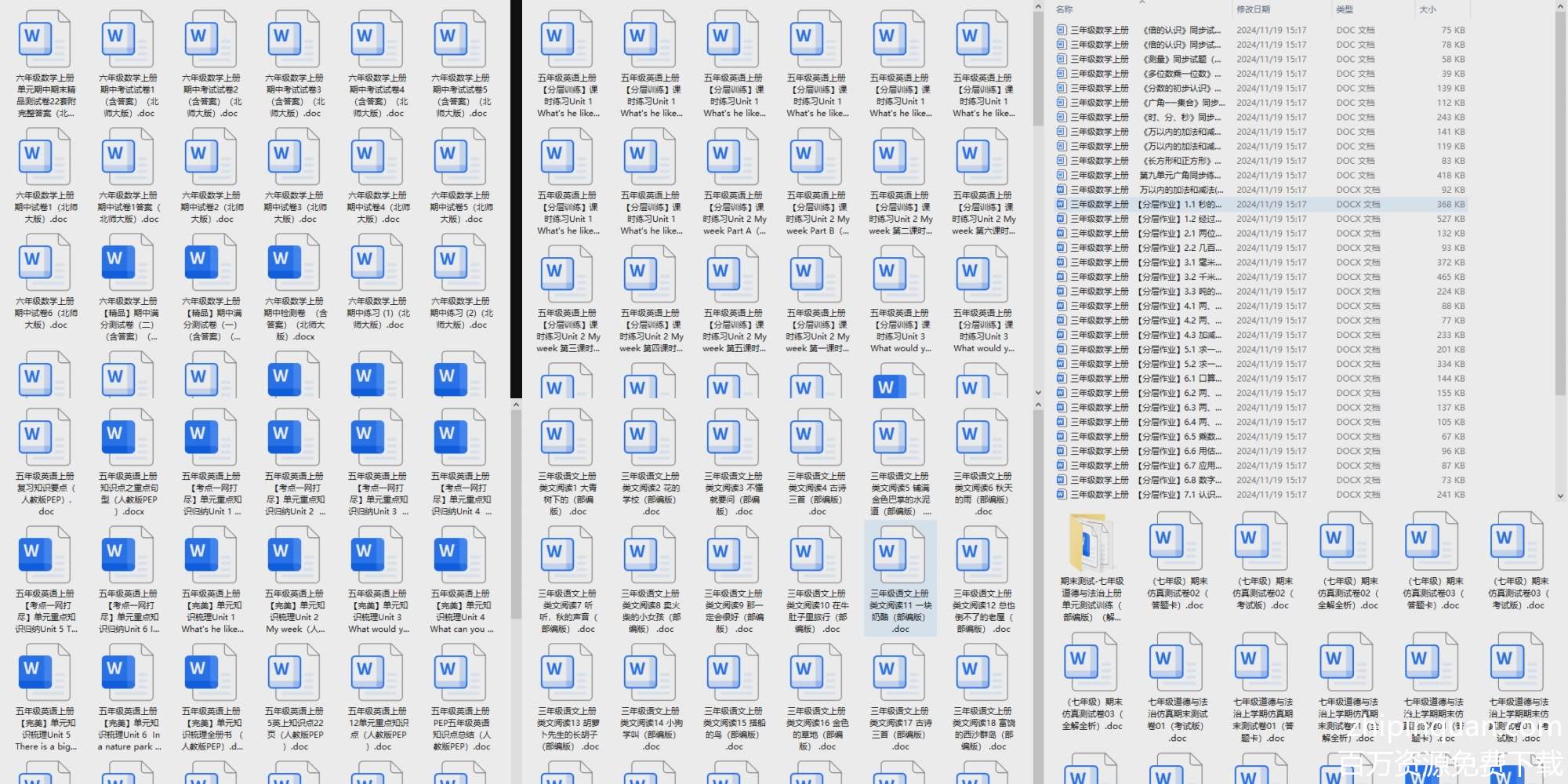The height and width of the screenshot is (784, 1568).
Task: Click the list row 《多位数乘一位数》
Action: coord(1261,74)
